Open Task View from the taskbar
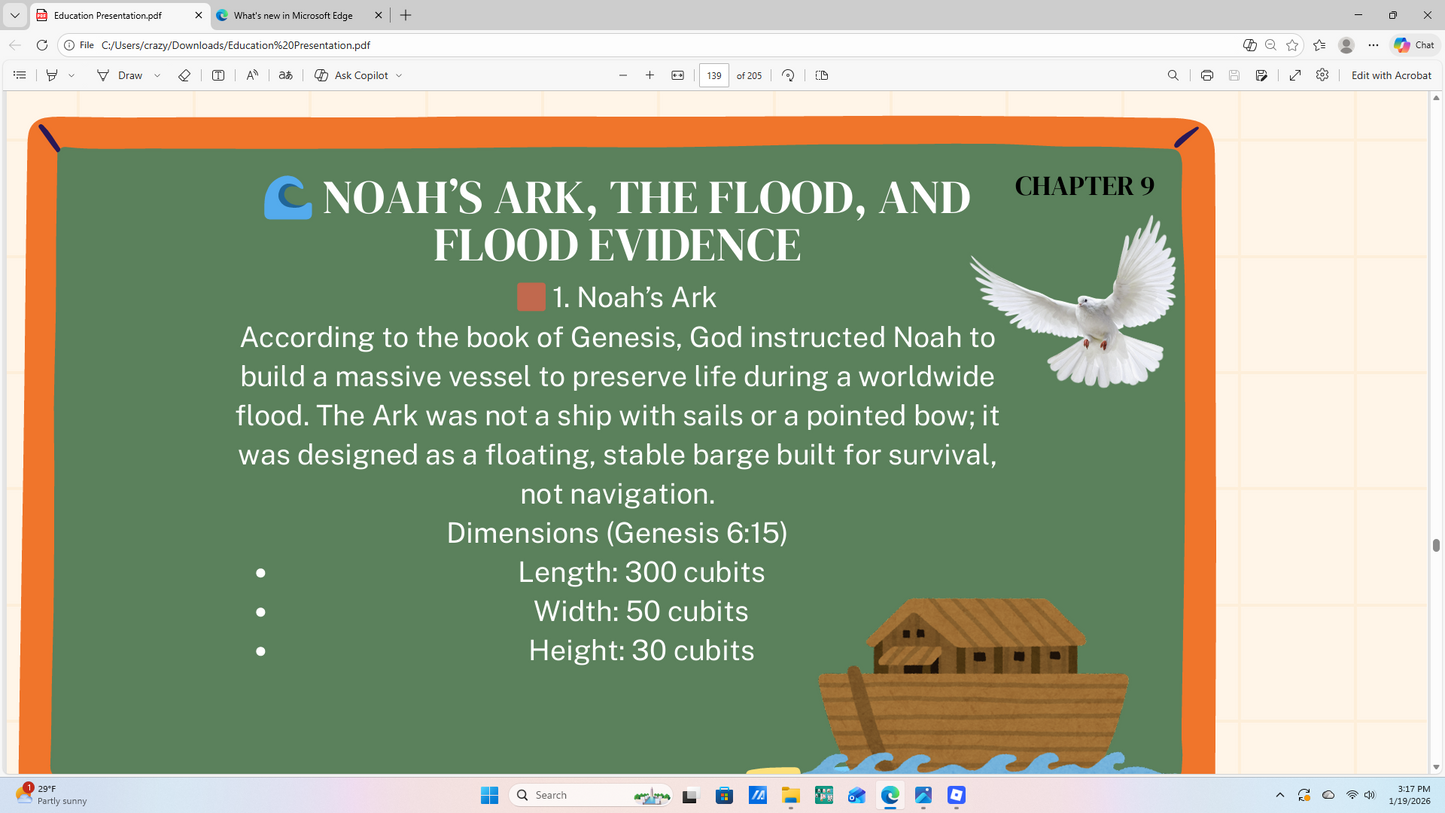 click(x=690, y=795)
